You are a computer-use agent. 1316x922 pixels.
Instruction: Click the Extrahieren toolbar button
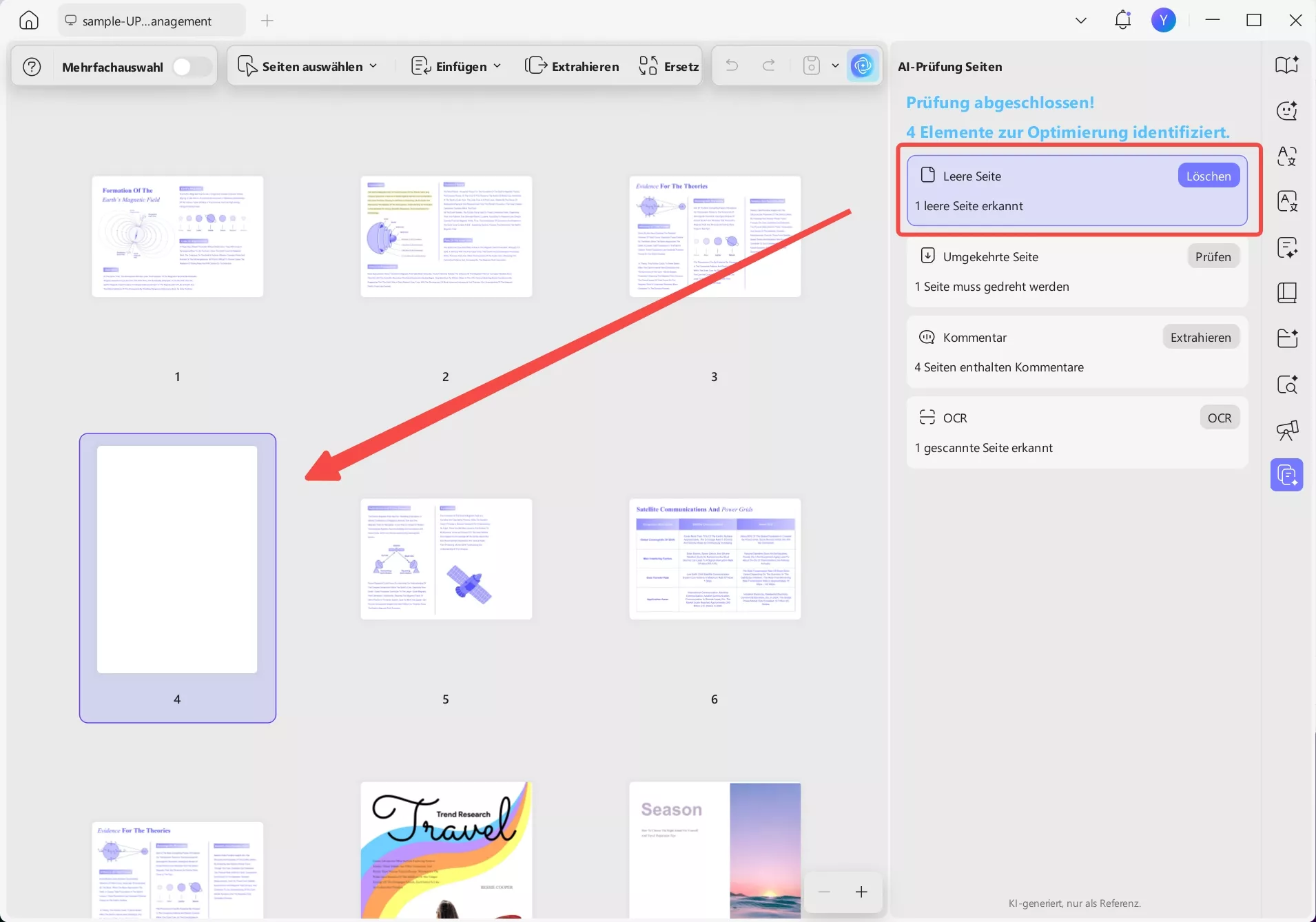[572, 67]
